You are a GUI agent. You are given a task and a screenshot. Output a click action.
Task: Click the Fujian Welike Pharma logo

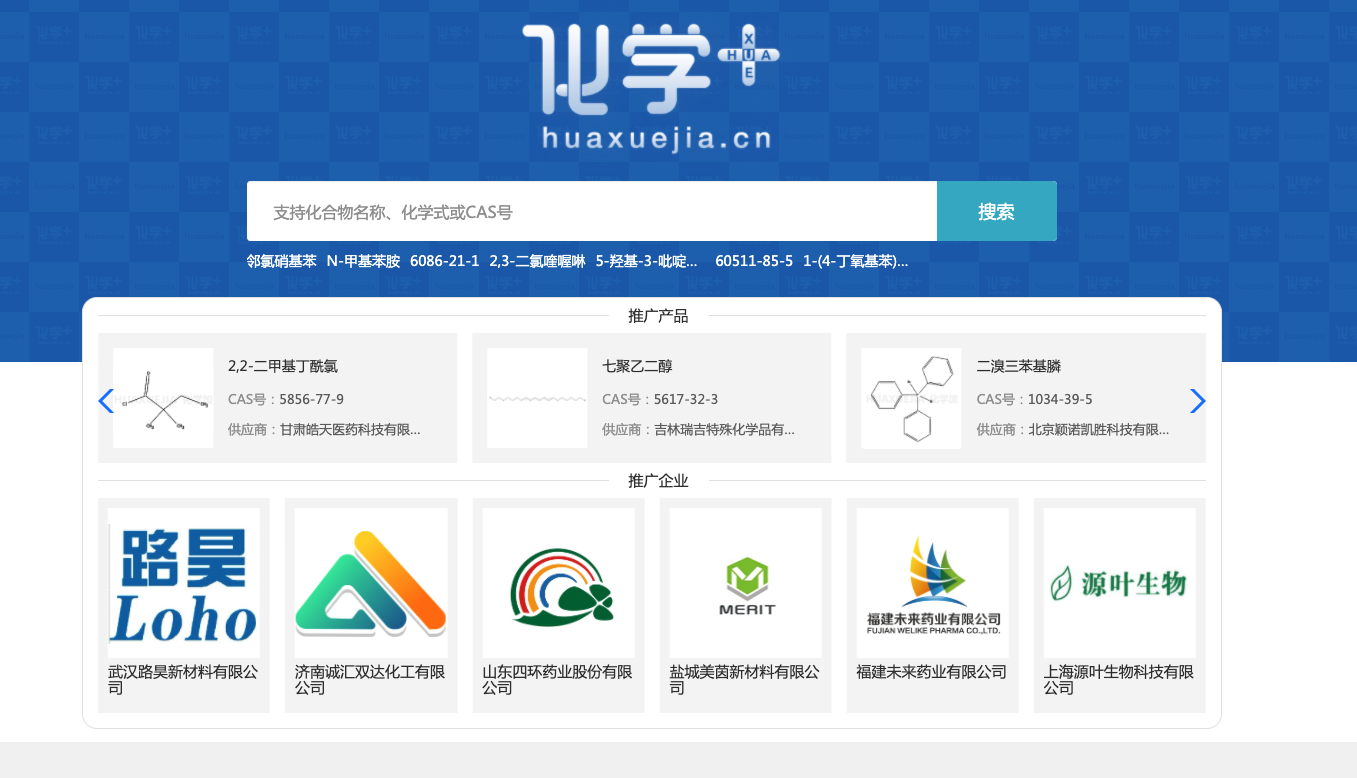coord(933,583)
